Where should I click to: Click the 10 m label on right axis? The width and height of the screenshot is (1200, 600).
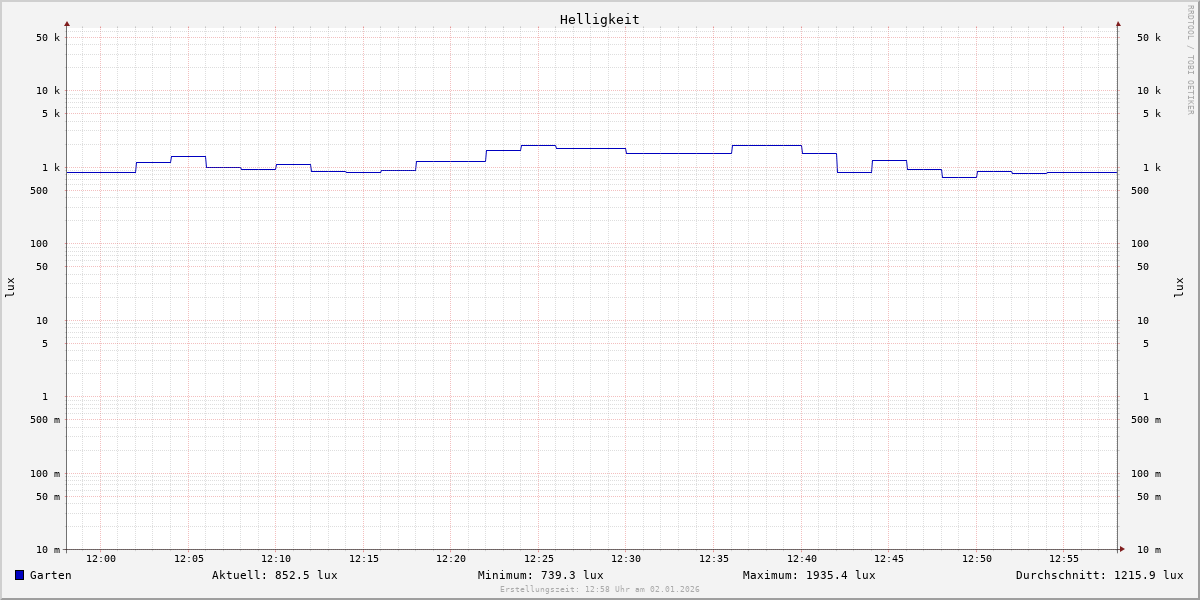click(x=1149, y=550)
